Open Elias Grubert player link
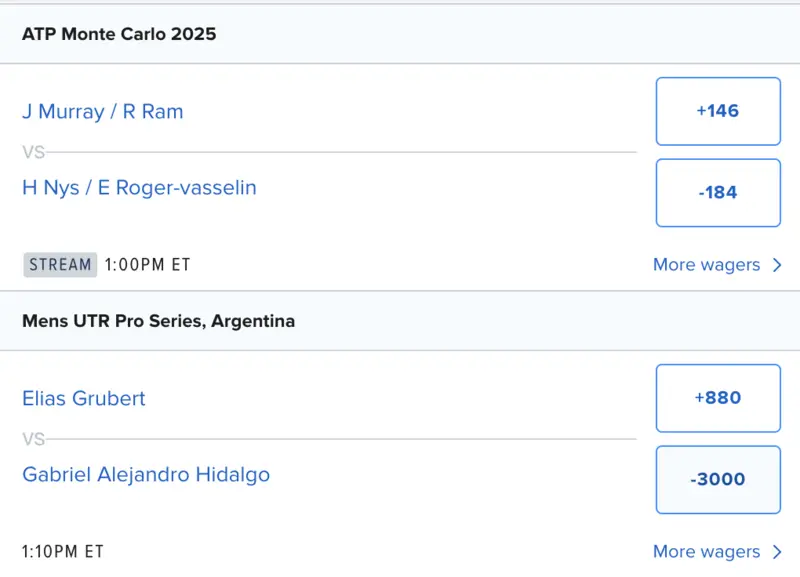Viewport: 800px width, 577px height. [84, 398]
